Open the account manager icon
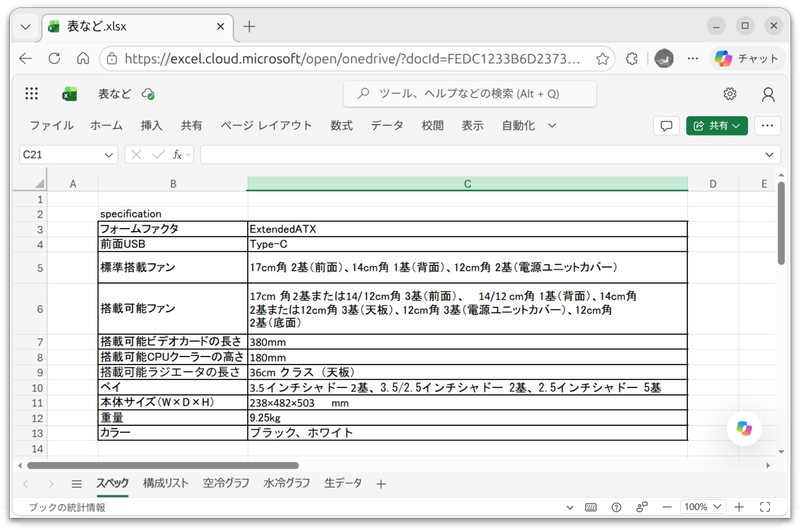Viewport: 800px width, 530px height. (x=768, y=94)
